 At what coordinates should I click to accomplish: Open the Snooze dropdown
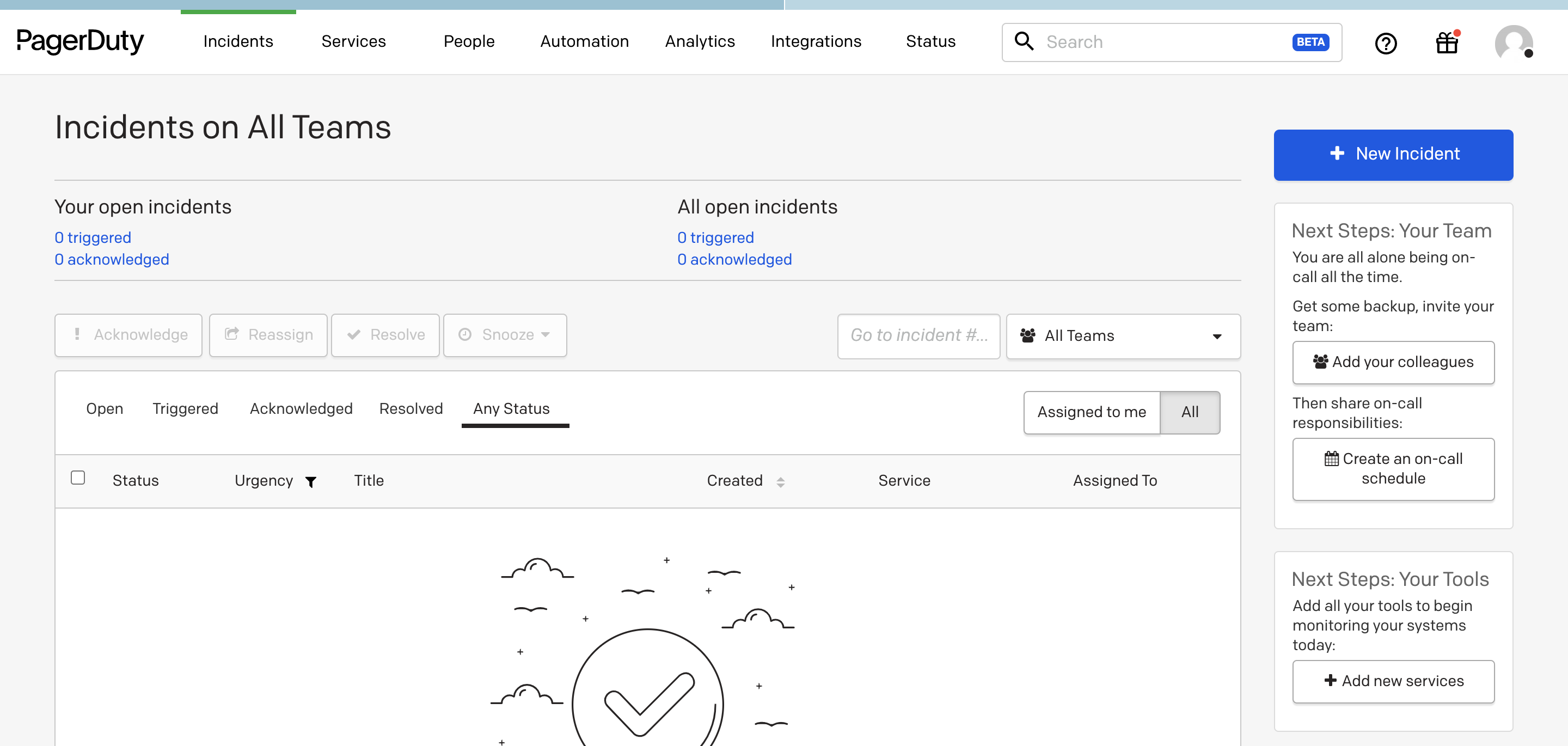(x=505, y=335)
